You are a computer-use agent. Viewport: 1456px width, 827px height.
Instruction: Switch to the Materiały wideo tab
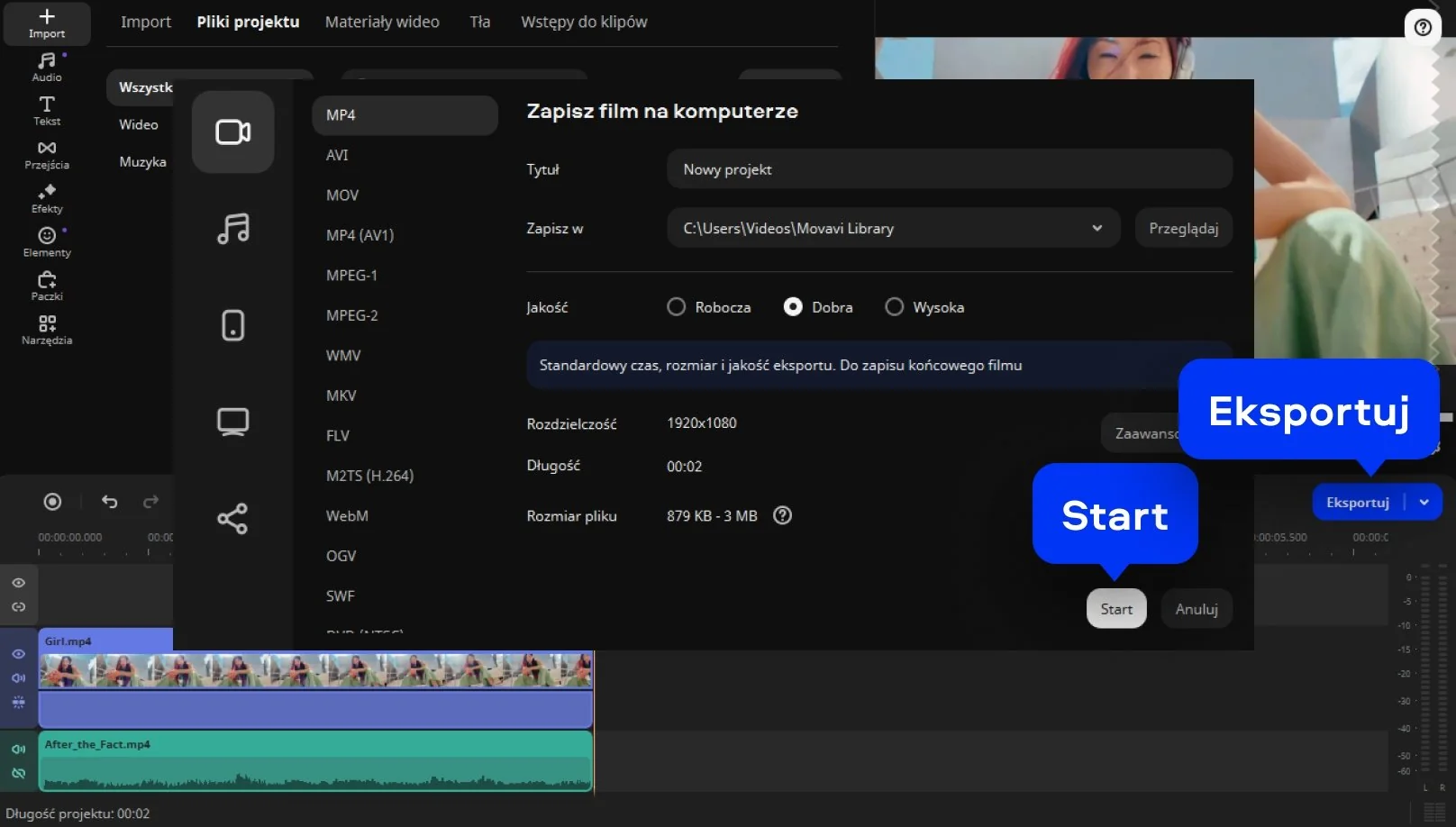pyautogui.click(x=382, y=22)
